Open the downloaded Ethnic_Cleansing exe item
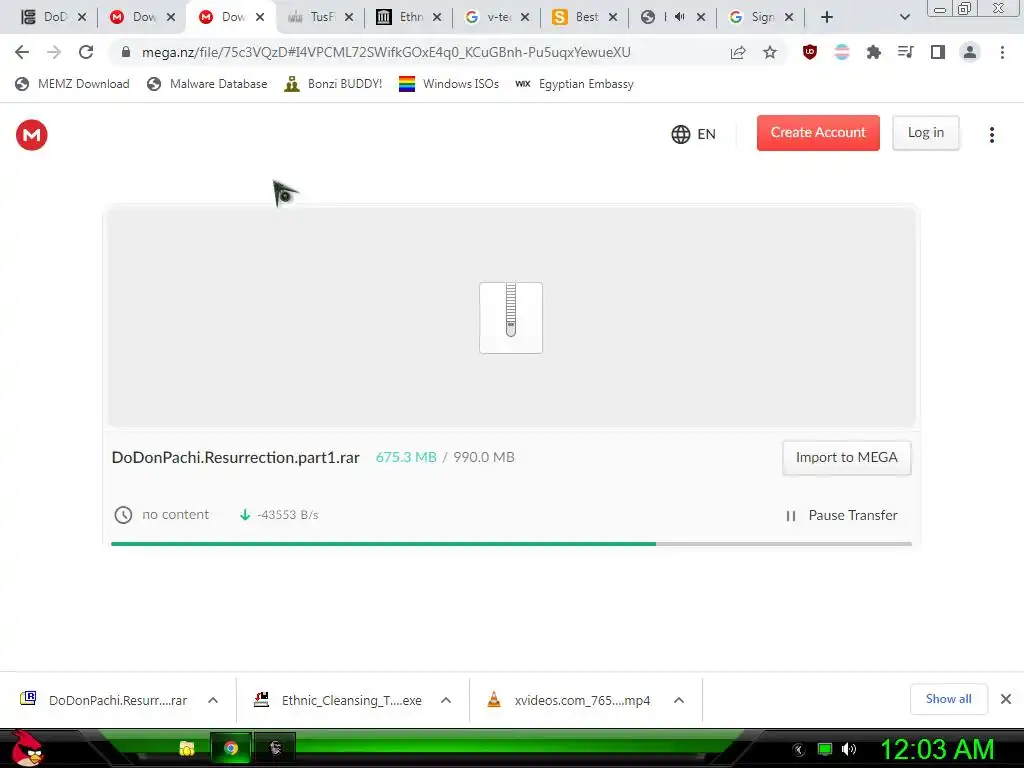This screenshot has width=1024, height=768. tap(338, 700)
